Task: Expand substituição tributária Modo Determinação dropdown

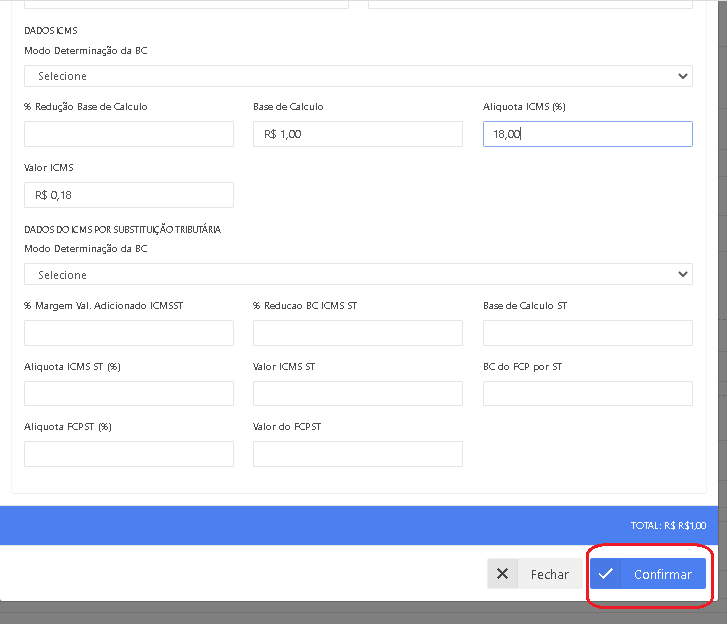Action: 358,274
